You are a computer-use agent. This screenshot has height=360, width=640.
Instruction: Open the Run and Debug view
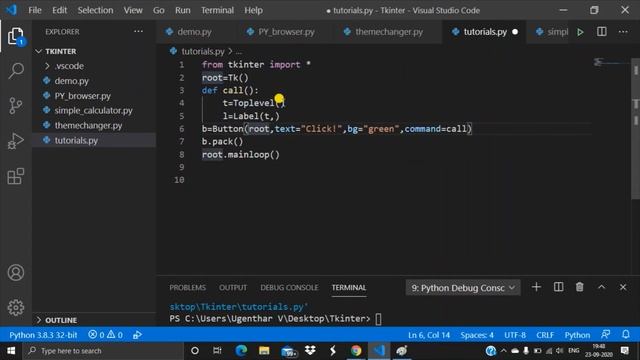16,141
